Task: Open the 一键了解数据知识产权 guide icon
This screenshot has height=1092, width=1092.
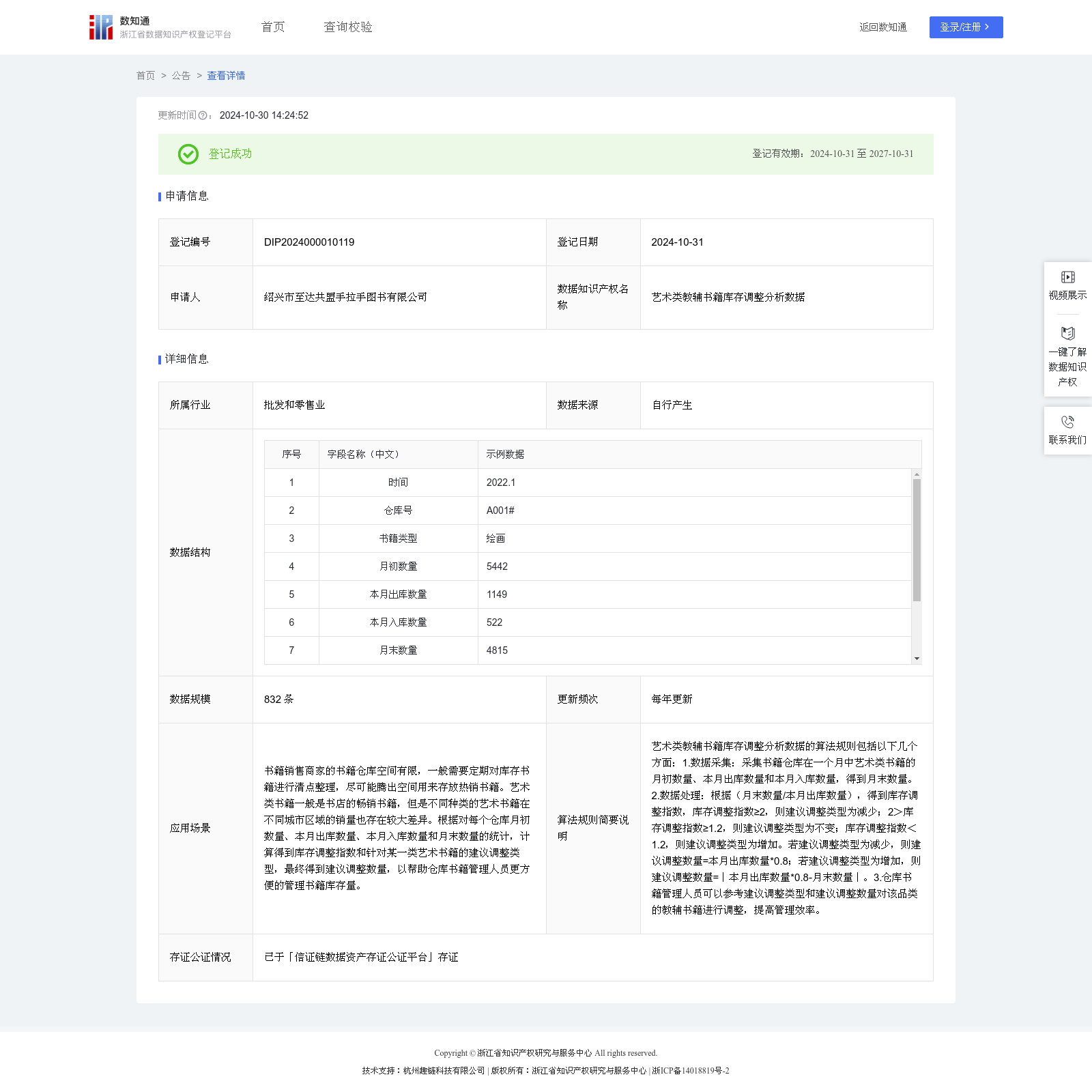Action: coord(1067,334)
